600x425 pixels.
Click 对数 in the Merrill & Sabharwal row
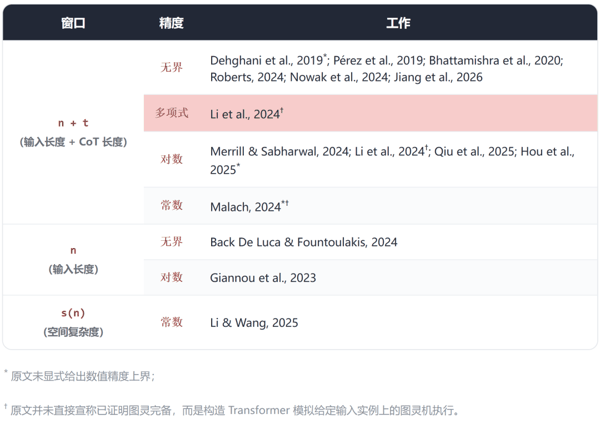coord(171,159)
